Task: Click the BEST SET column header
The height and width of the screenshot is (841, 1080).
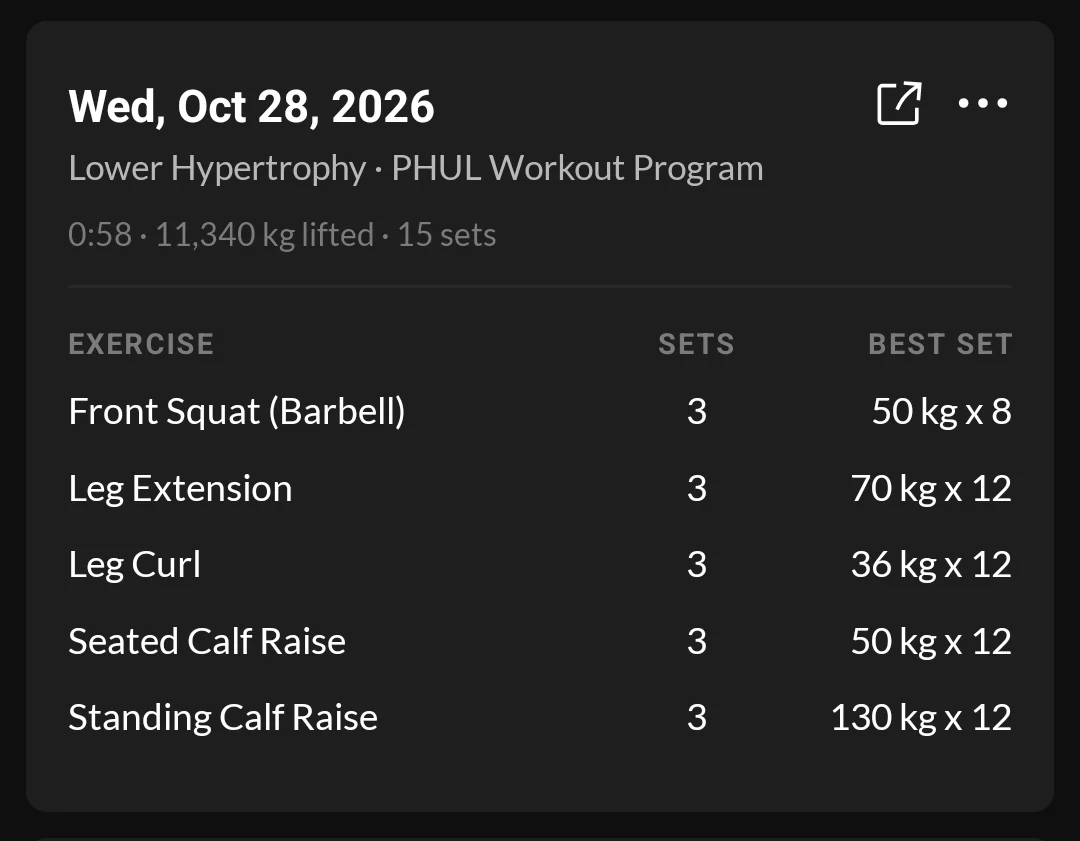Action: pyautogui.click(x=940, y=344)
